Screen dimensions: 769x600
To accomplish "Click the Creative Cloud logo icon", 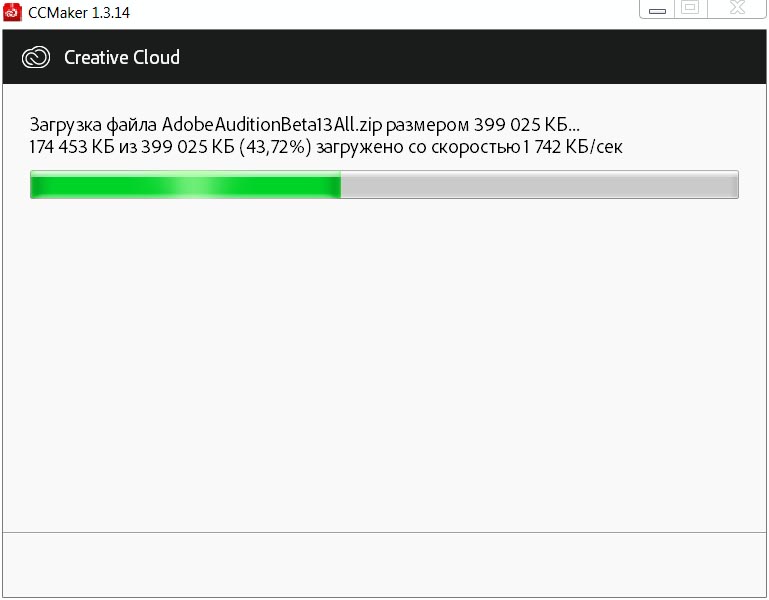I will (36, 57).
